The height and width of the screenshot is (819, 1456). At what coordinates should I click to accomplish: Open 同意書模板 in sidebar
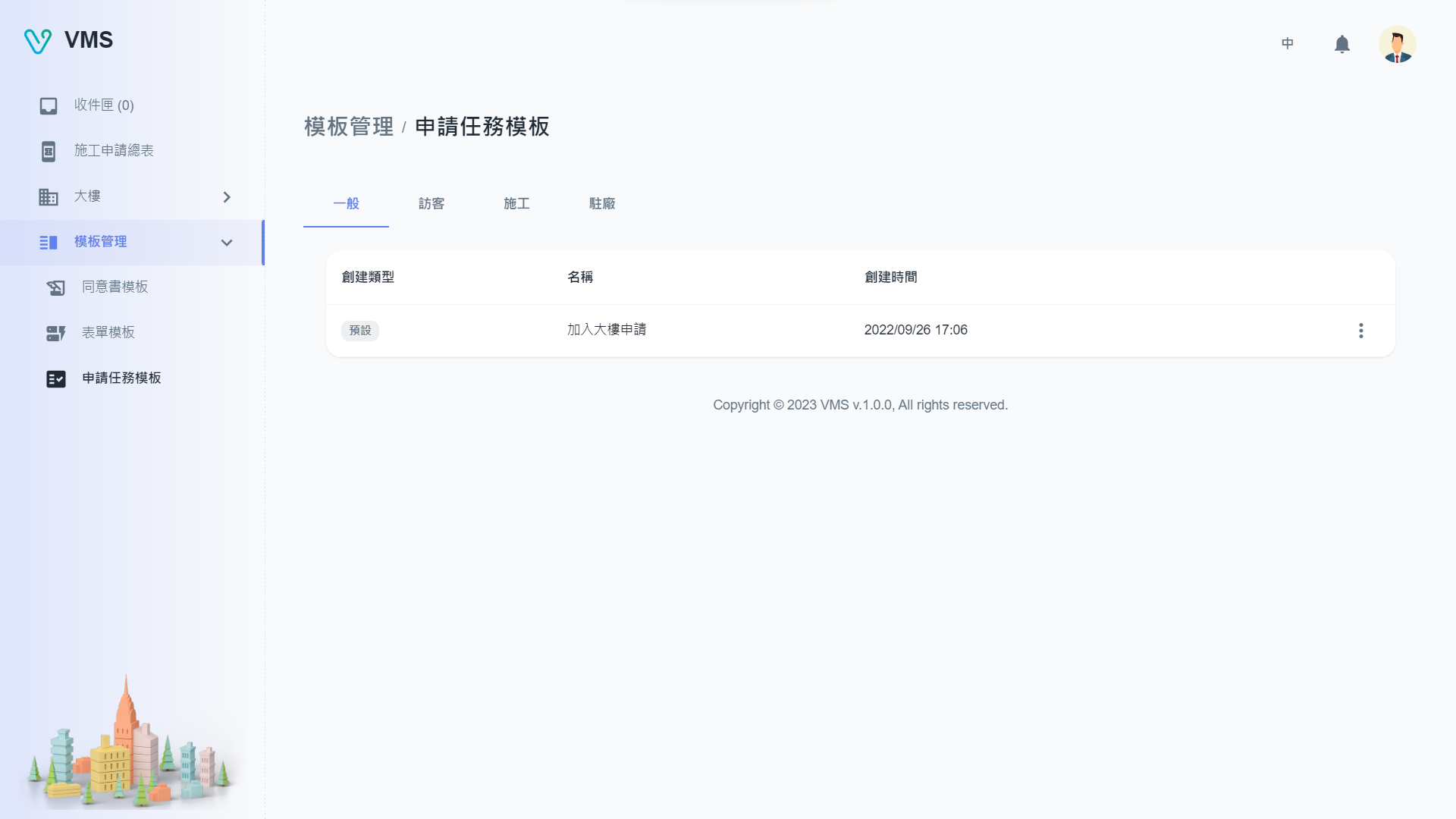click(x=115, y=287)
